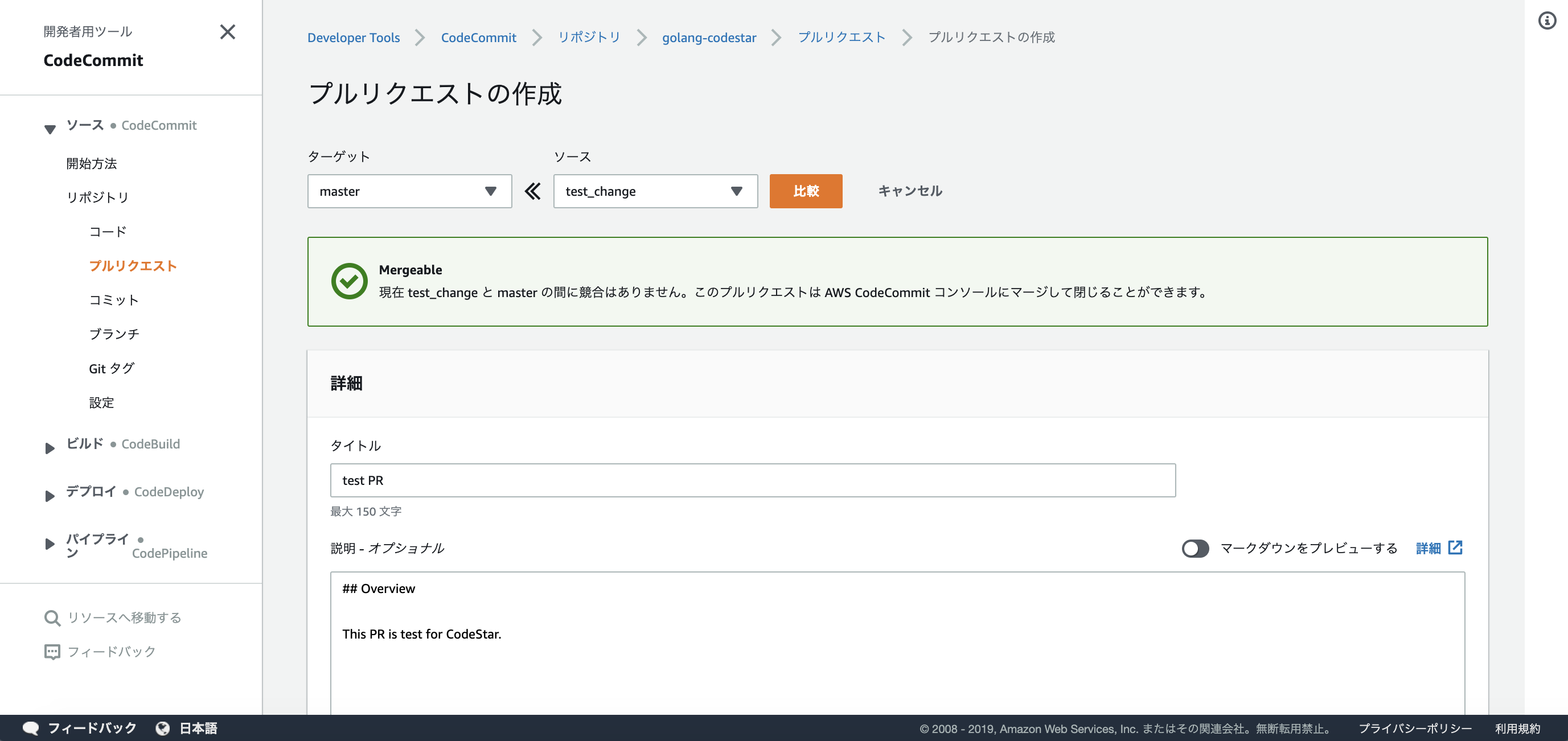
Task: Toggle マークダウンをプレビューする switch
Action: click(1195, 548)
